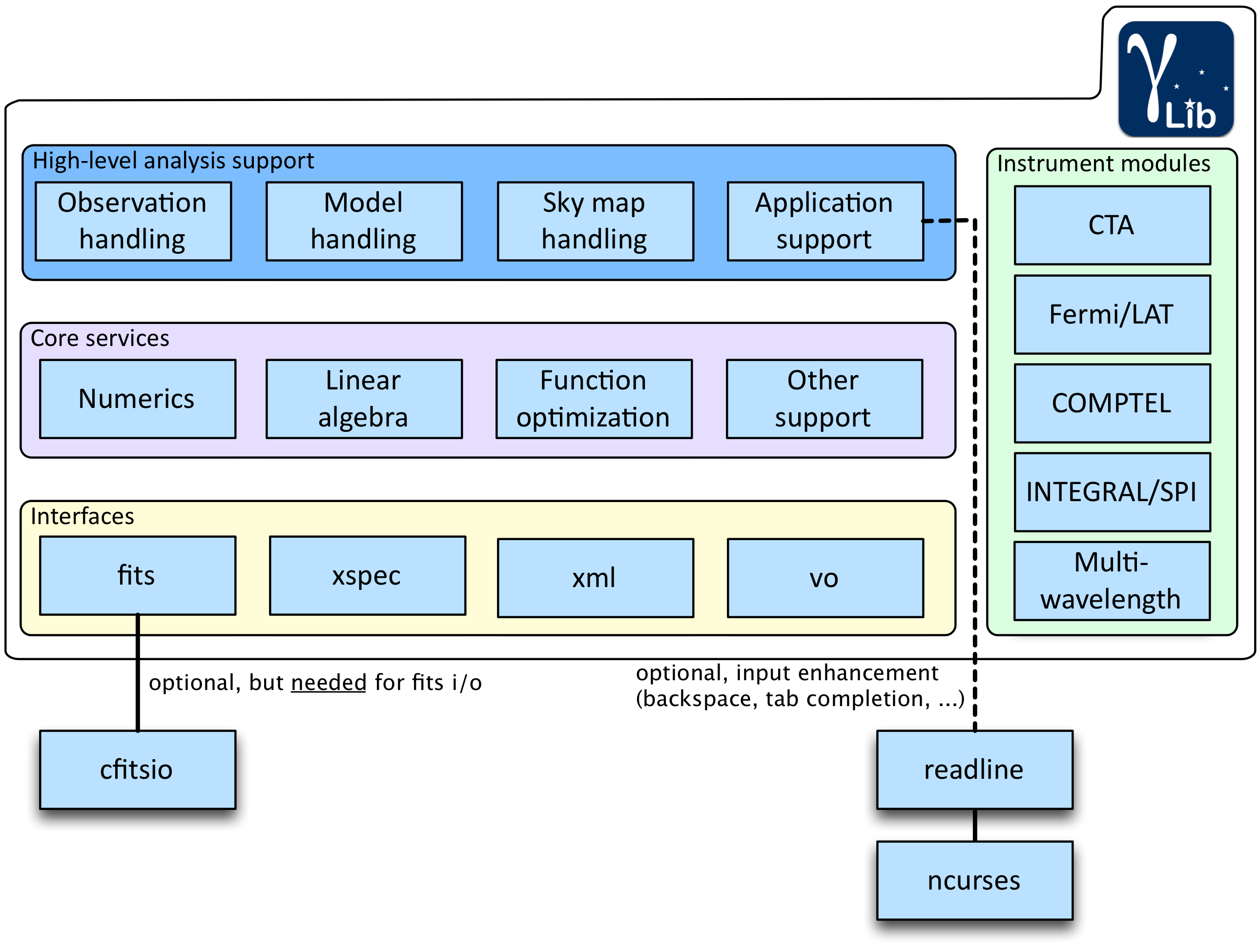The image size is (1258, 952).
Task: Select the Sky map handling box
Action: point(595,221)
